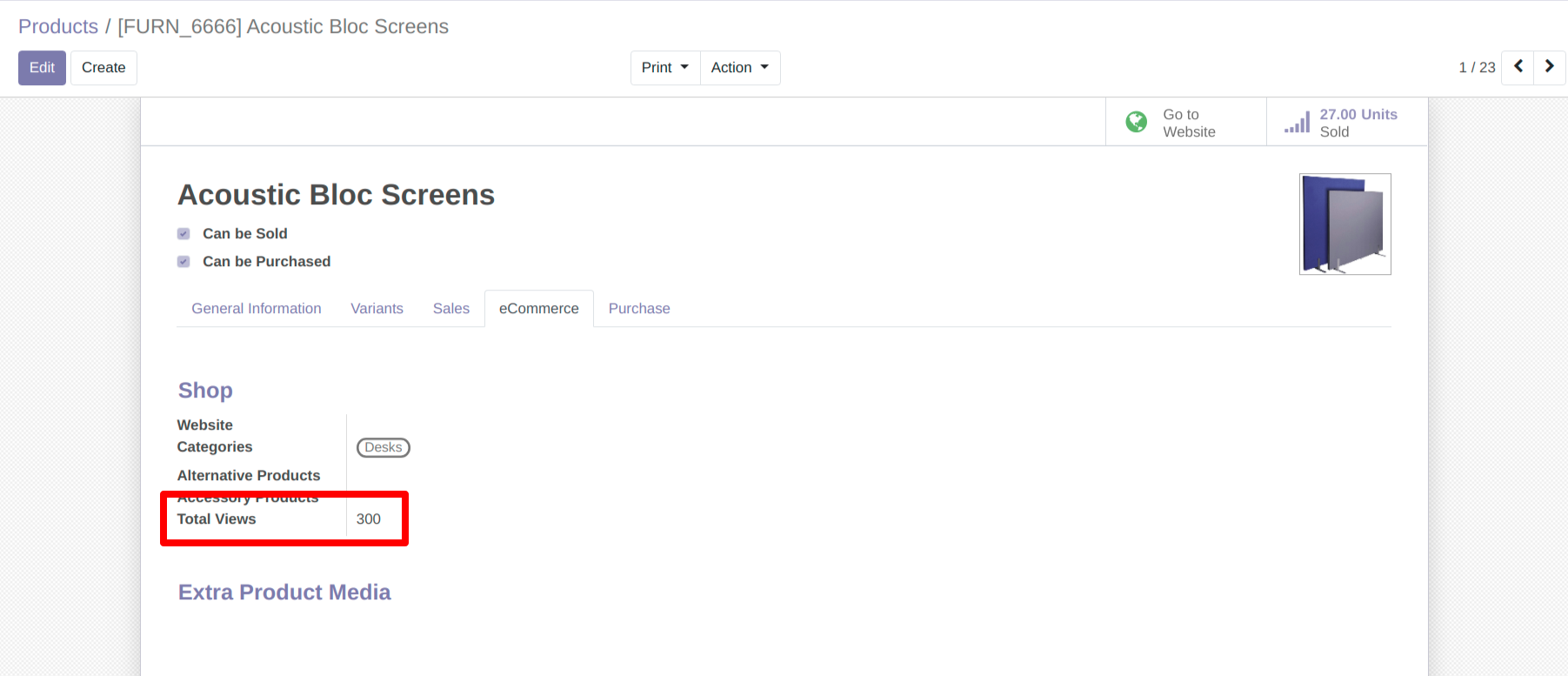Select the Sales tab

pyautogui.click(x=450, y=309)
